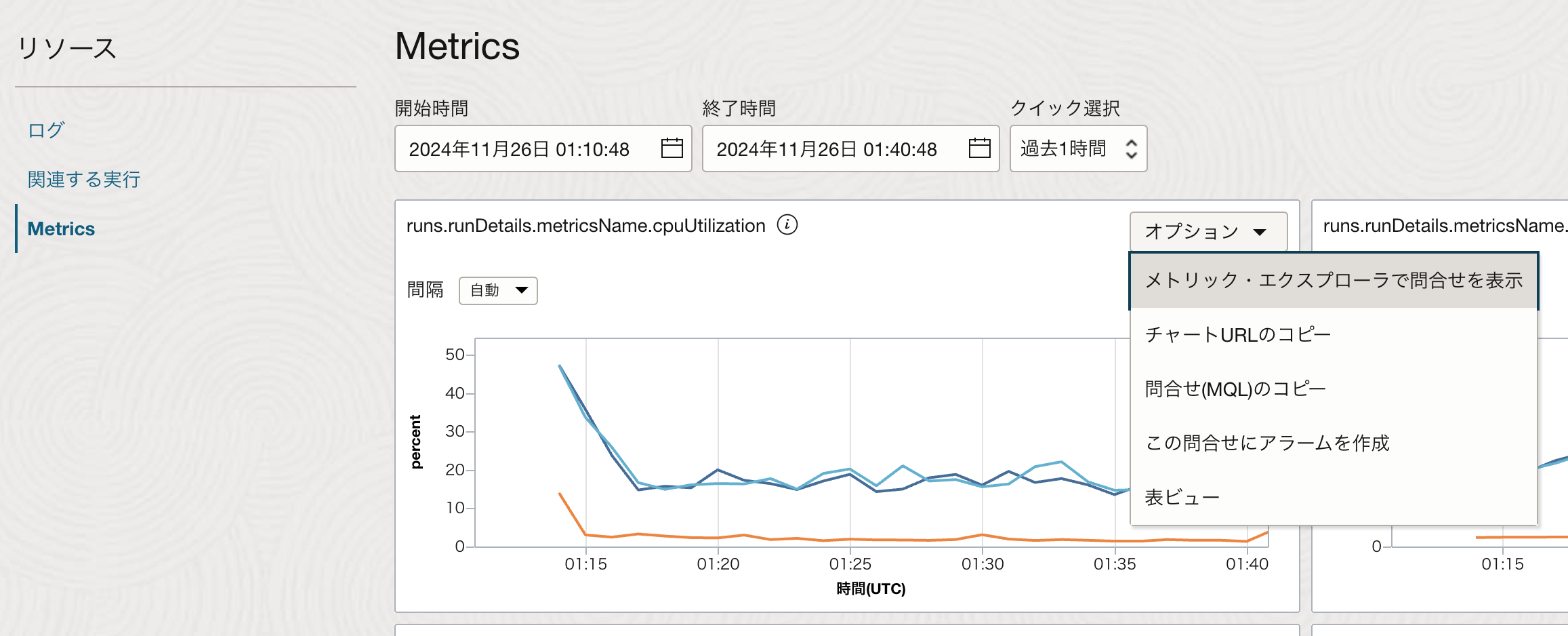The width and height of the screenshot is (1568, 636).
Task: Click the 時間(UTC) axis label
Action: pos(871,589)
